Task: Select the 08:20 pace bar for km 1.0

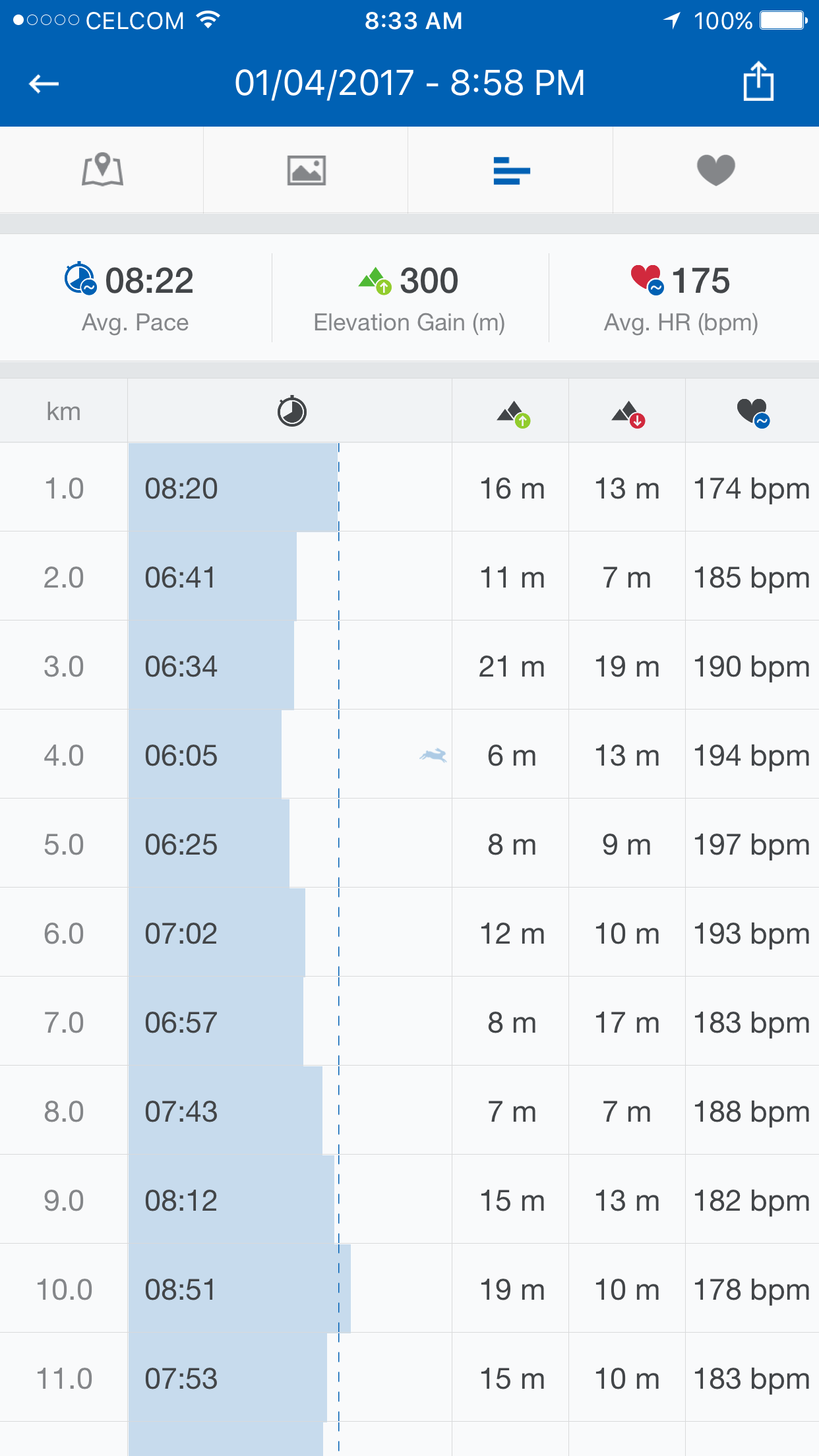Action: pyautogui.click(x=233, y=488)
